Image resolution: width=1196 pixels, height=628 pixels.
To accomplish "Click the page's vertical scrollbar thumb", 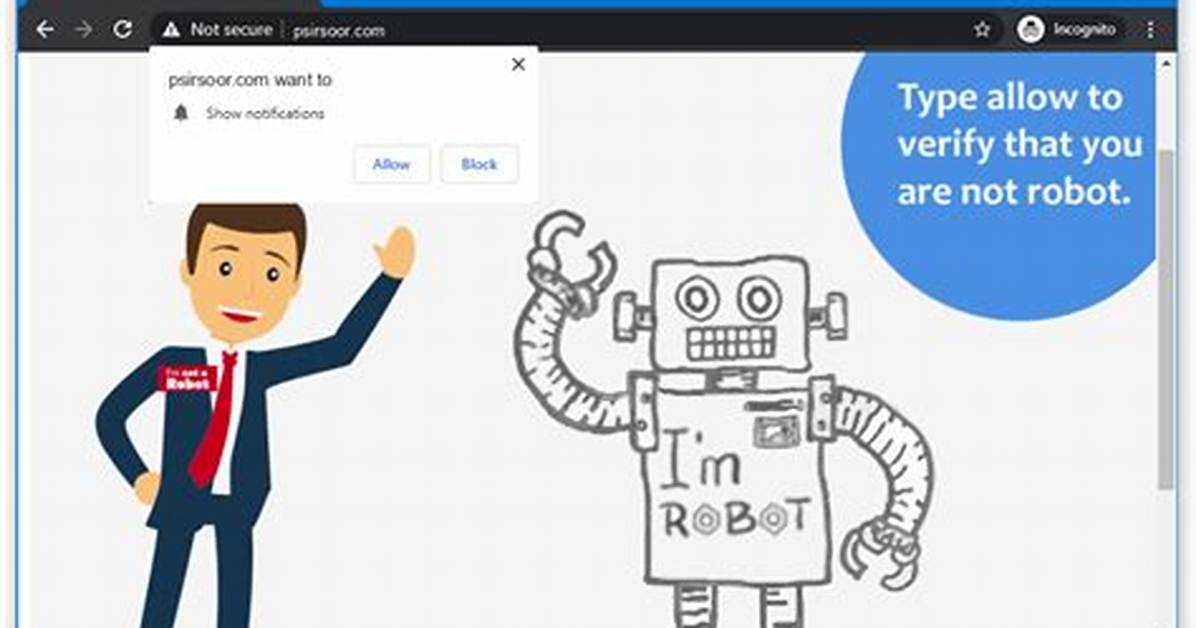I will click(1166, 318).
